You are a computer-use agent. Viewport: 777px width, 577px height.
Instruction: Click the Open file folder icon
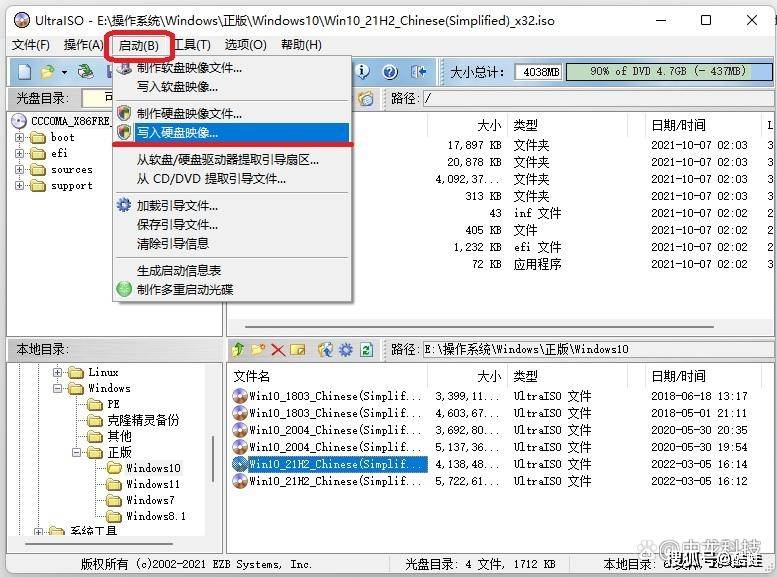click(47, 72)
